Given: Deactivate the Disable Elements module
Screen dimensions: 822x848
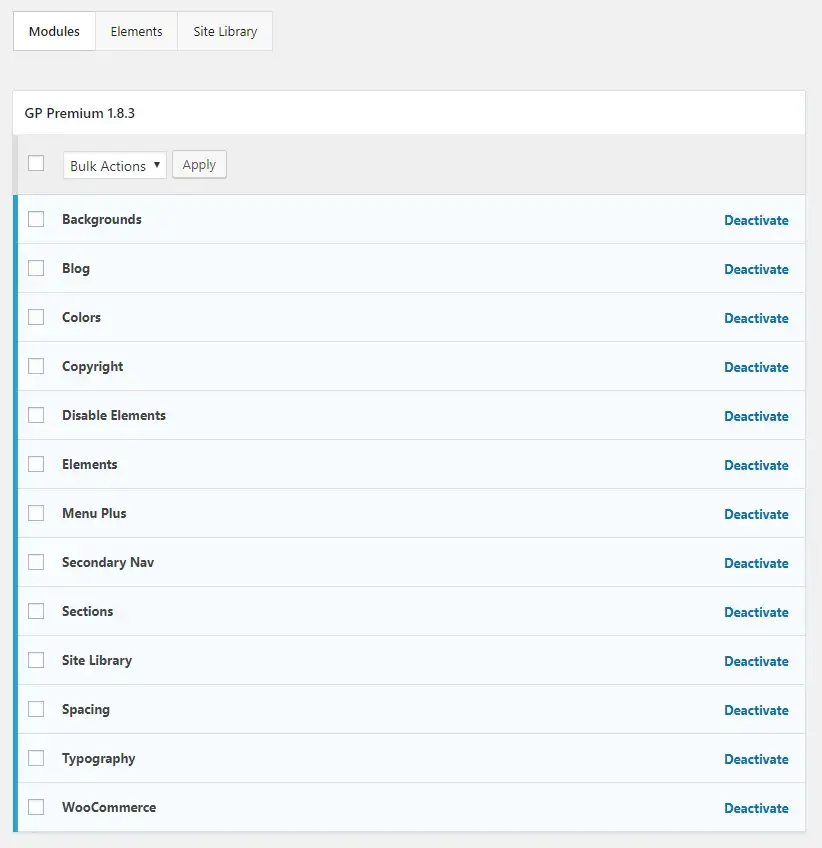Looking at the screenshot, I should click(756, 416).
